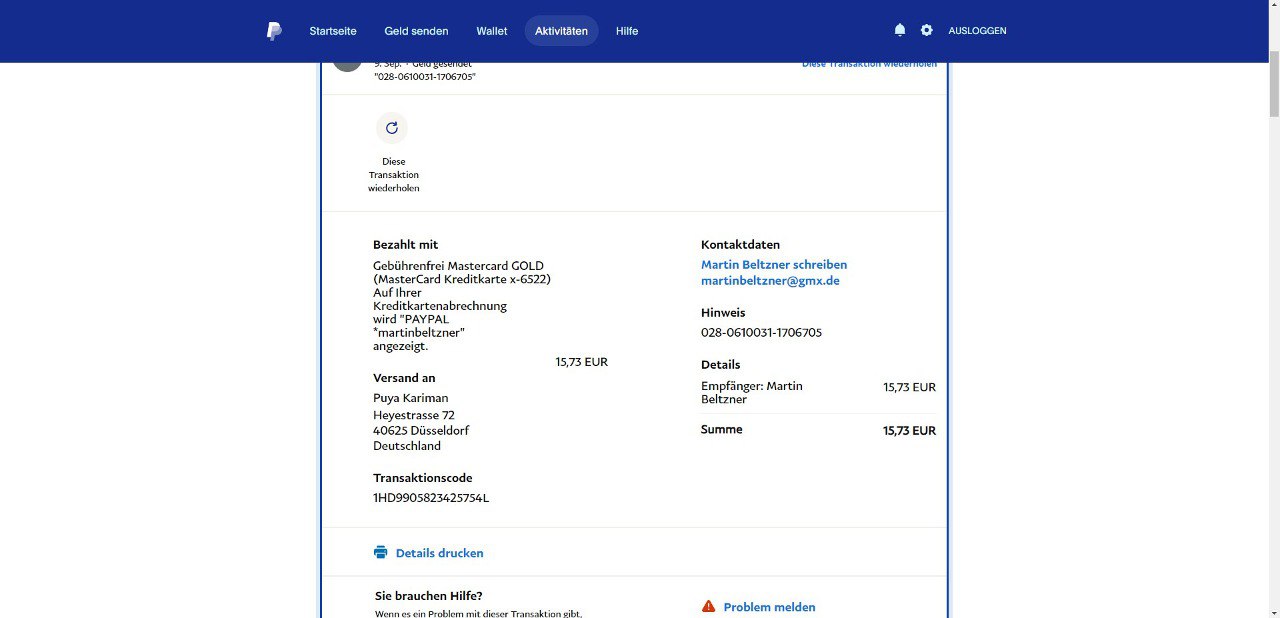The image size is (1280, 618).
Task: Click the martinbeltzner@gmx.de email link
Action: [770, 281]
